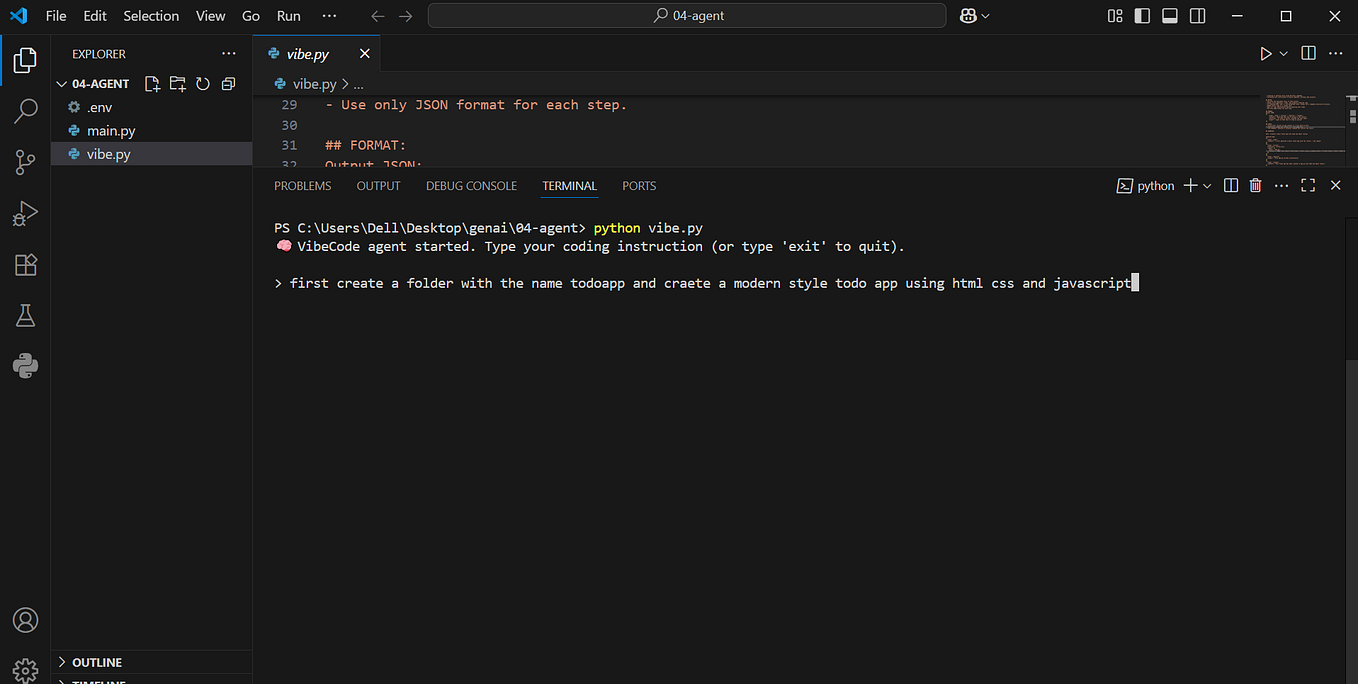
Task: Select the Python icon in the activity bar
Action: (25, 366)
